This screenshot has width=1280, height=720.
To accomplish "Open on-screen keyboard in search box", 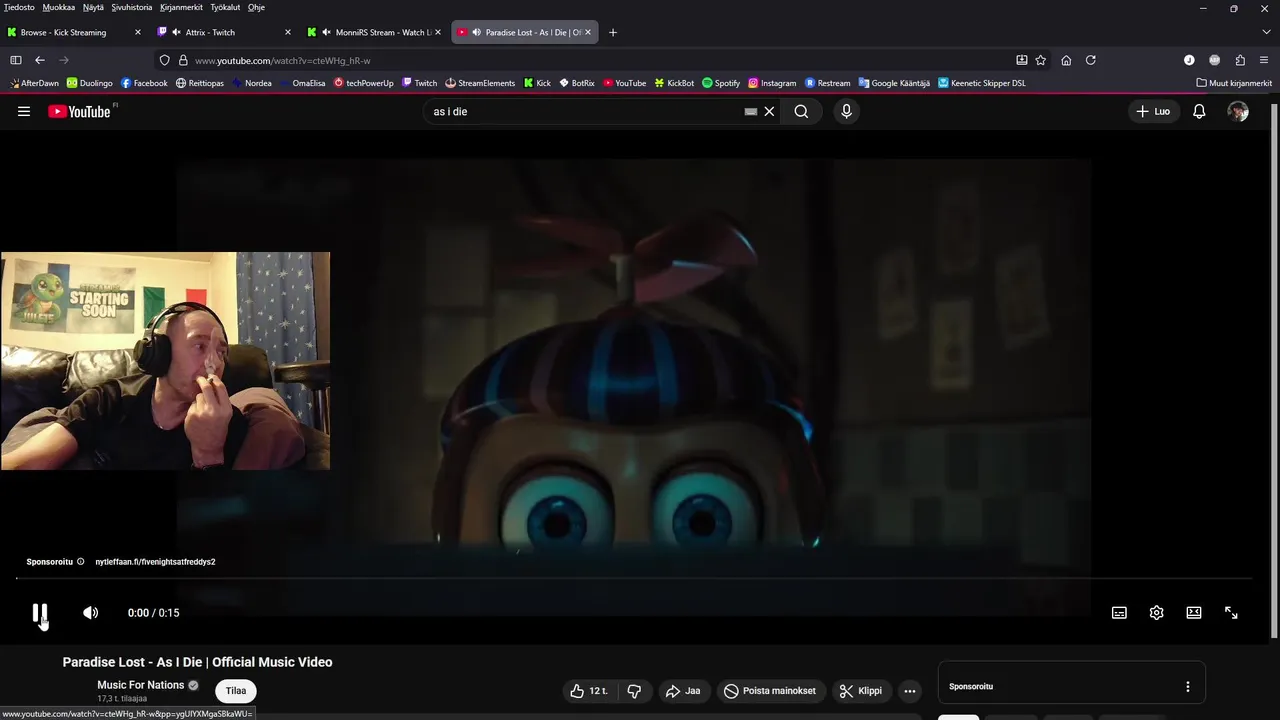I will [751, 112].
